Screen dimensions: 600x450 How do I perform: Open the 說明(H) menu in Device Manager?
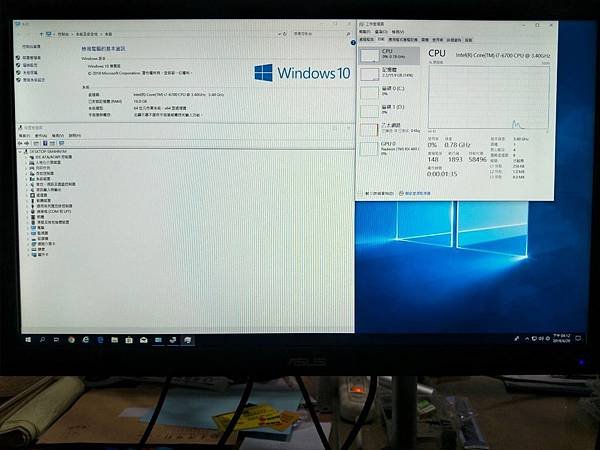coord(75,135)
